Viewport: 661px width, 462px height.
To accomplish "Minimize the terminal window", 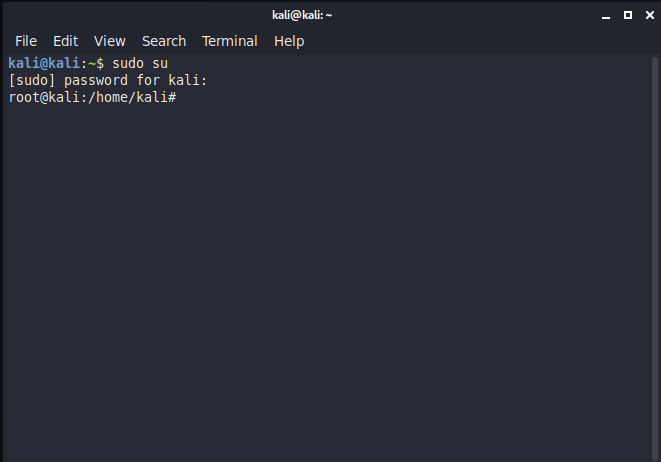I will pyautogui.click(x=606, y=16).
